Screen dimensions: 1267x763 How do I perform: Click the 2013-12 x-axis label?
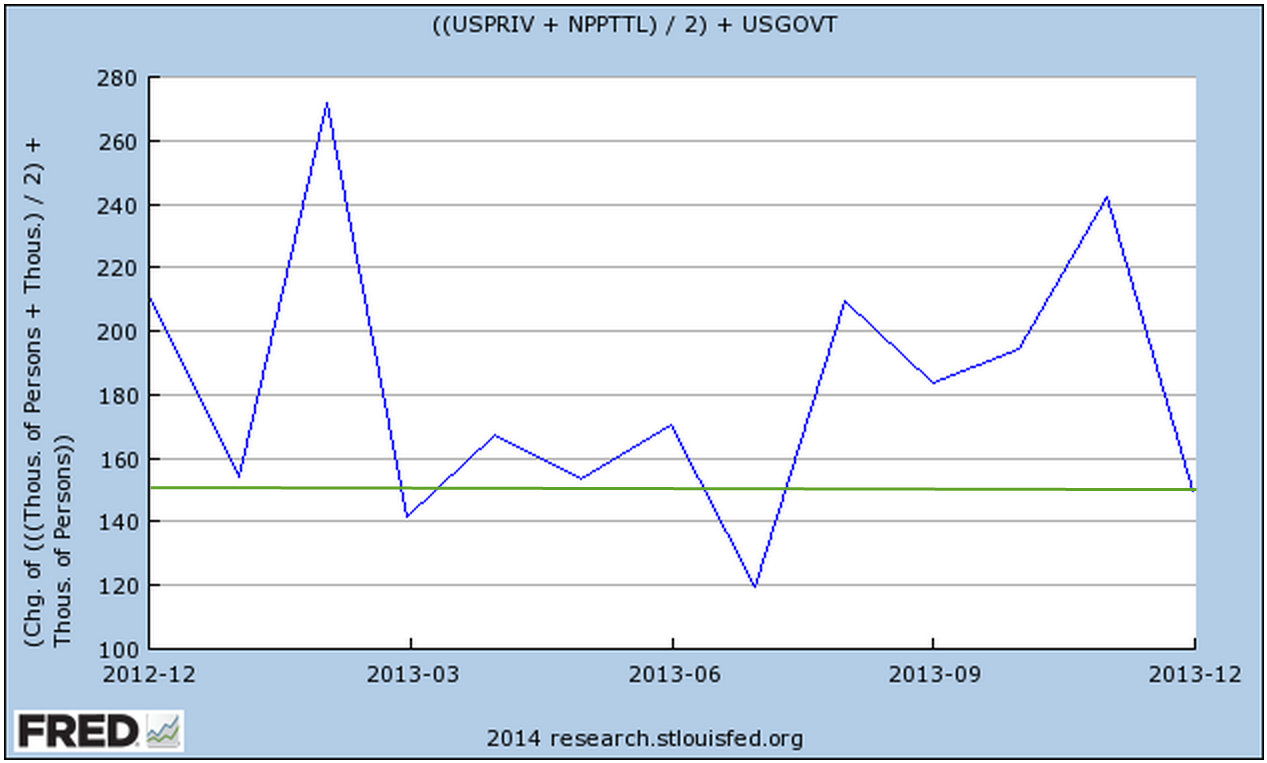coord(1194,674)
